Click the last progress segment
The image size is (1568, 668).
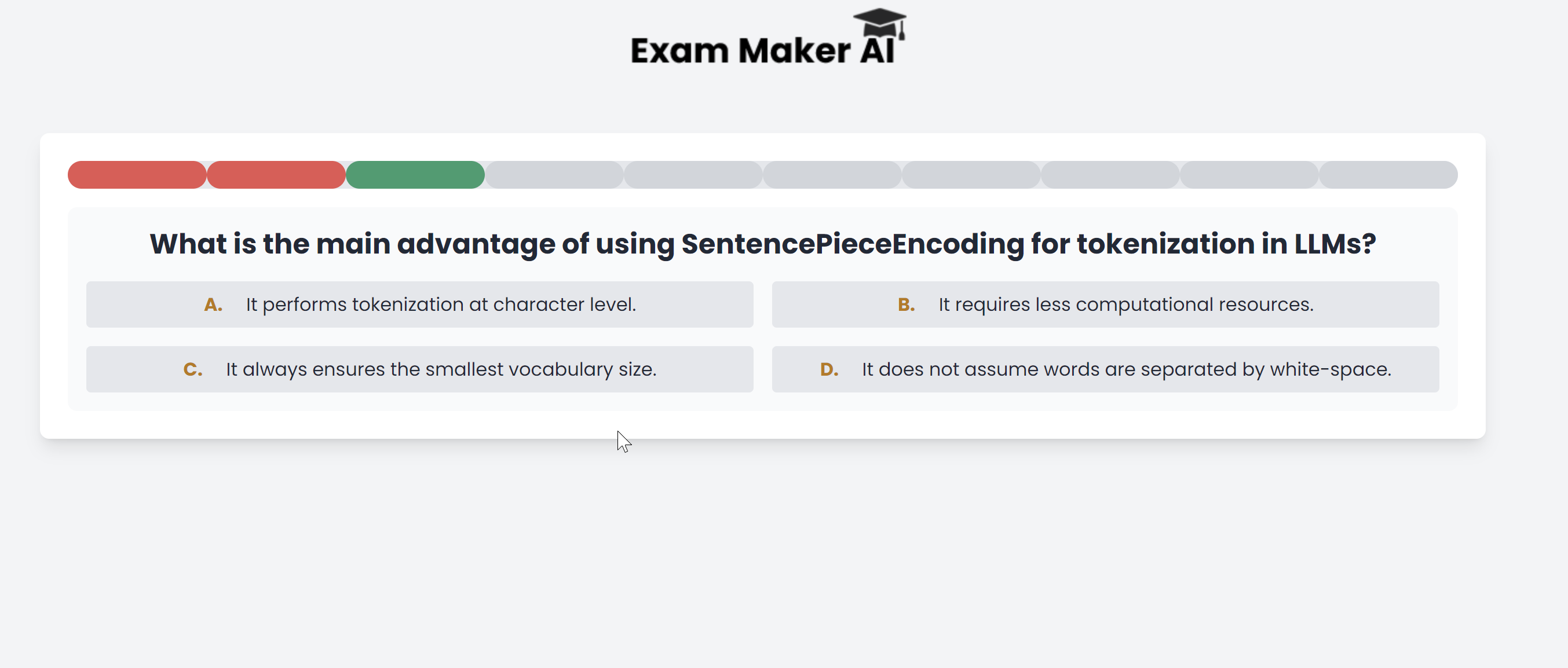point(1388,175)
